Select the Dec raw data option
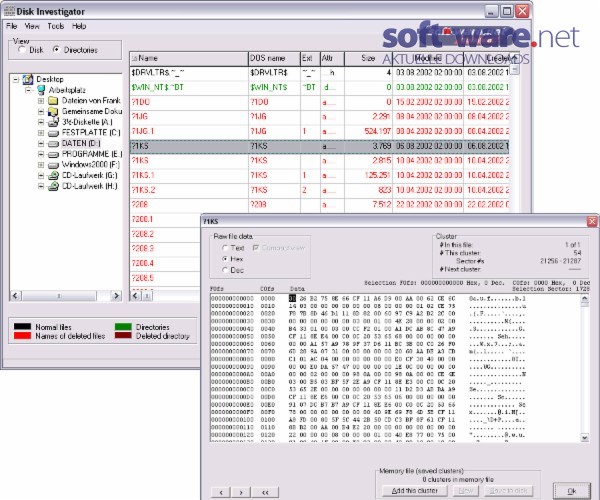This screenshot has height=500, width=600. point(225,270)
